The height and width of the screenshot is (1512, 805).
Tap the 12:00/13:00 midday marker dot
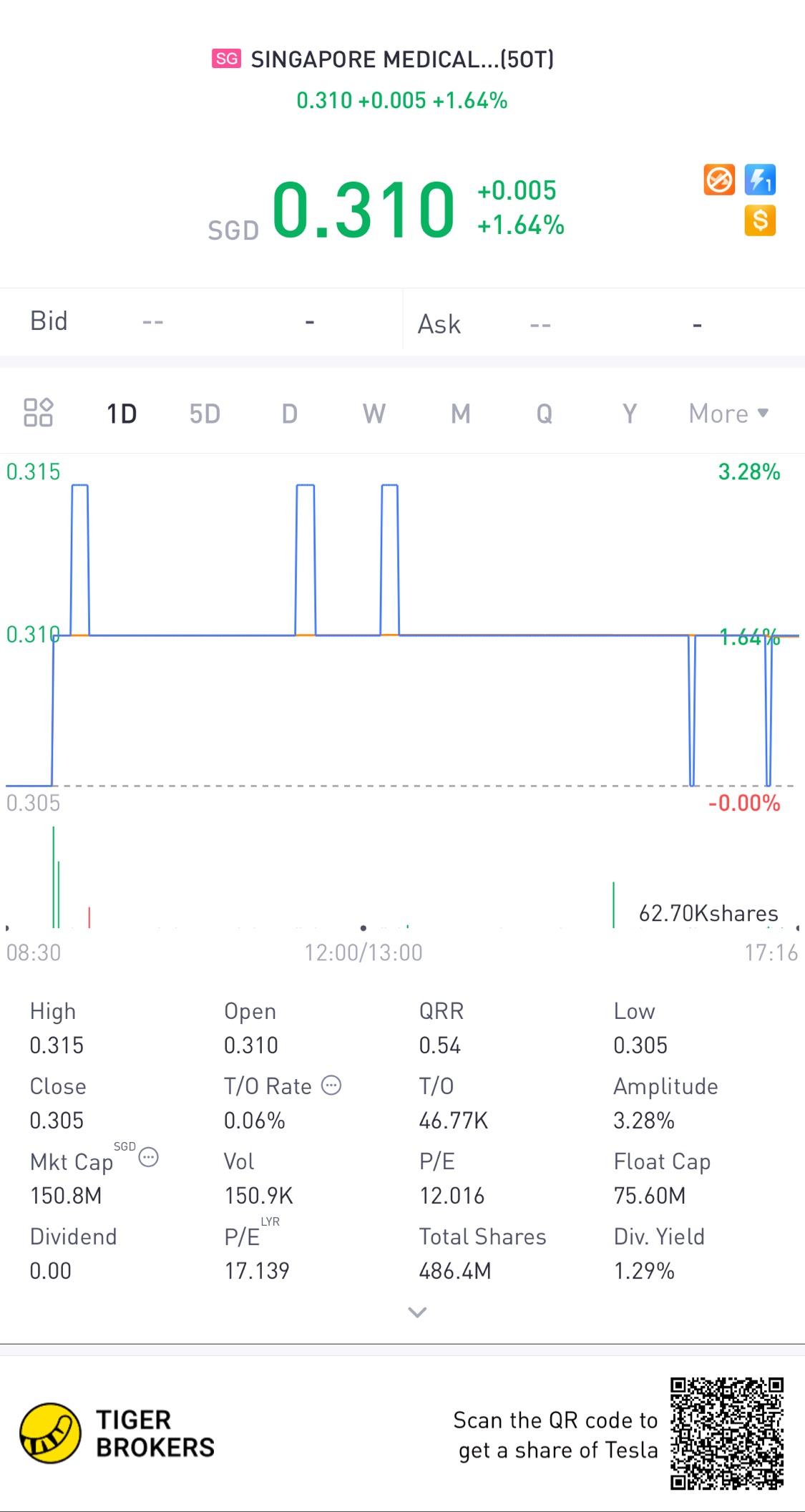point(364,928)
